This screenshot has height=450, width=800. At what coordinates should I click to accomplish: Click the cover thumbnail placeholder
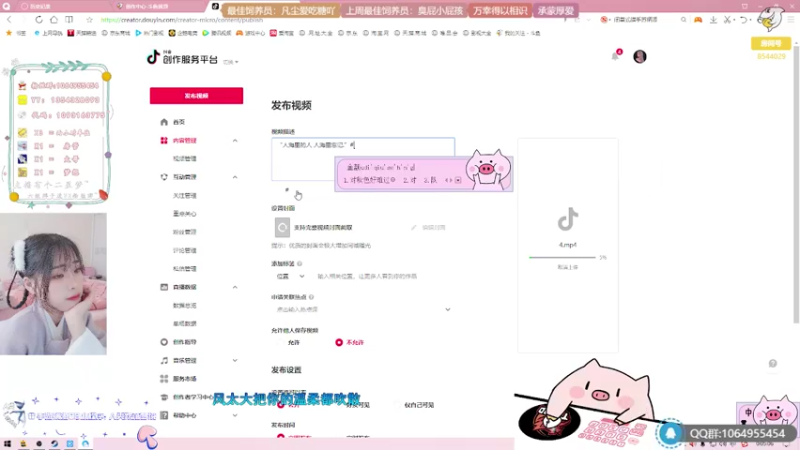click(282, 228)
